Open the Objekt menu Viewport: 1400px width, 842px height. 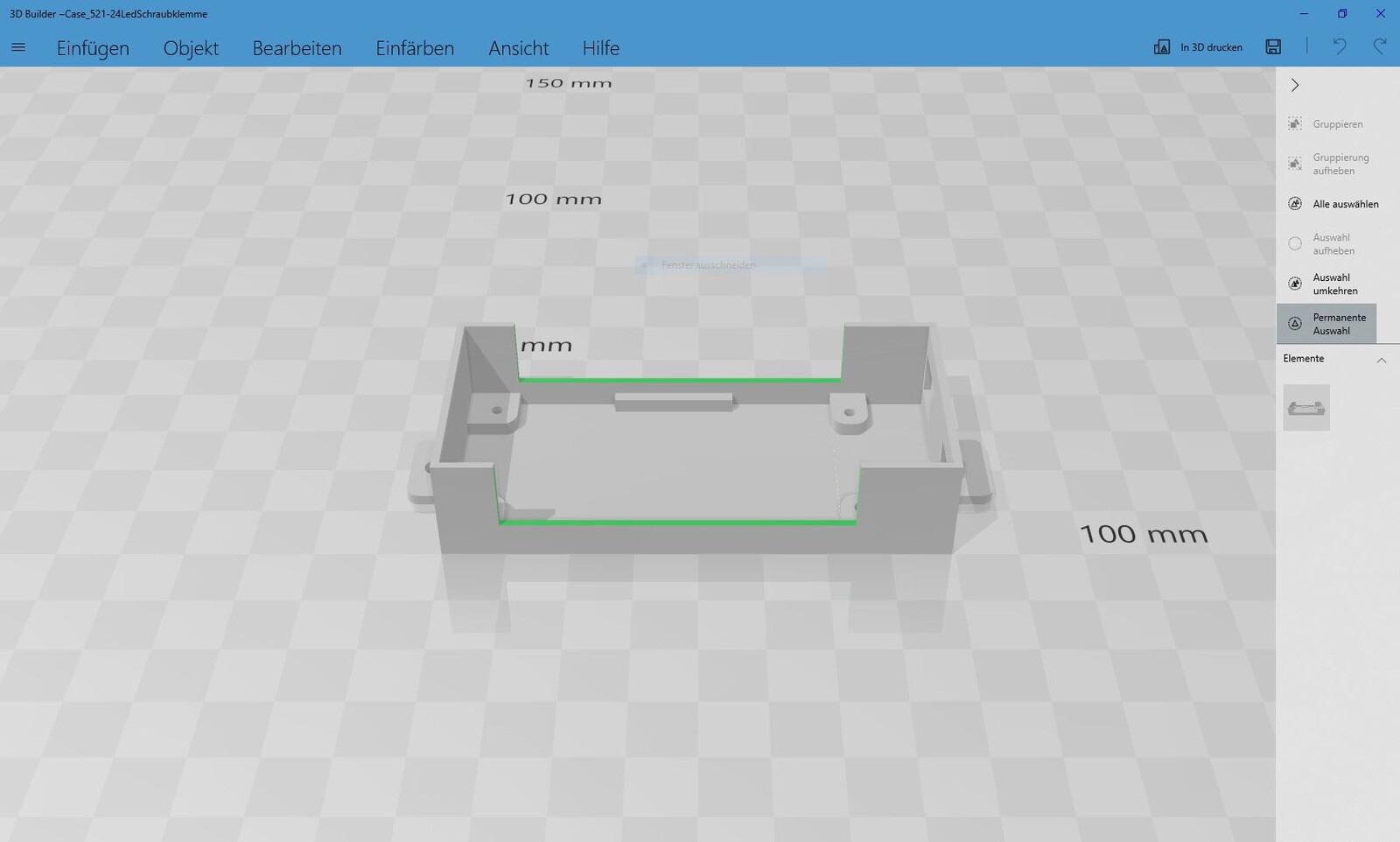[x=191, y=48]
